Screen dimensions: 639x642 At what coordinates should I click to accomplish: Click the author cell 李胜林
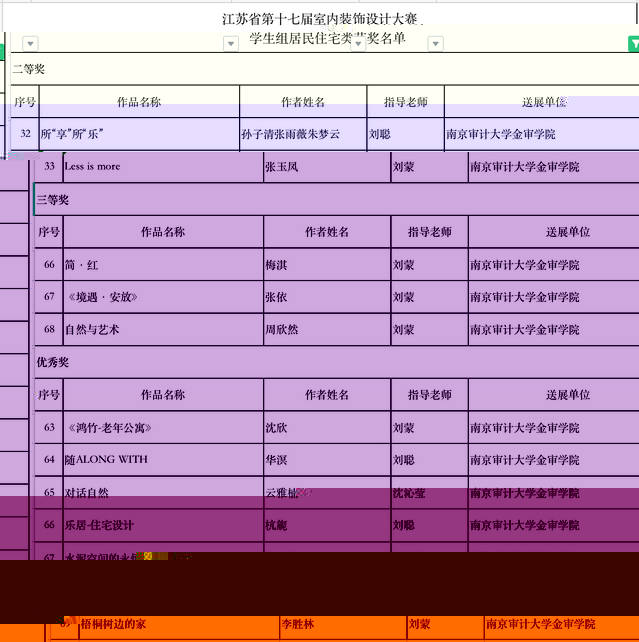pos(340,625)
